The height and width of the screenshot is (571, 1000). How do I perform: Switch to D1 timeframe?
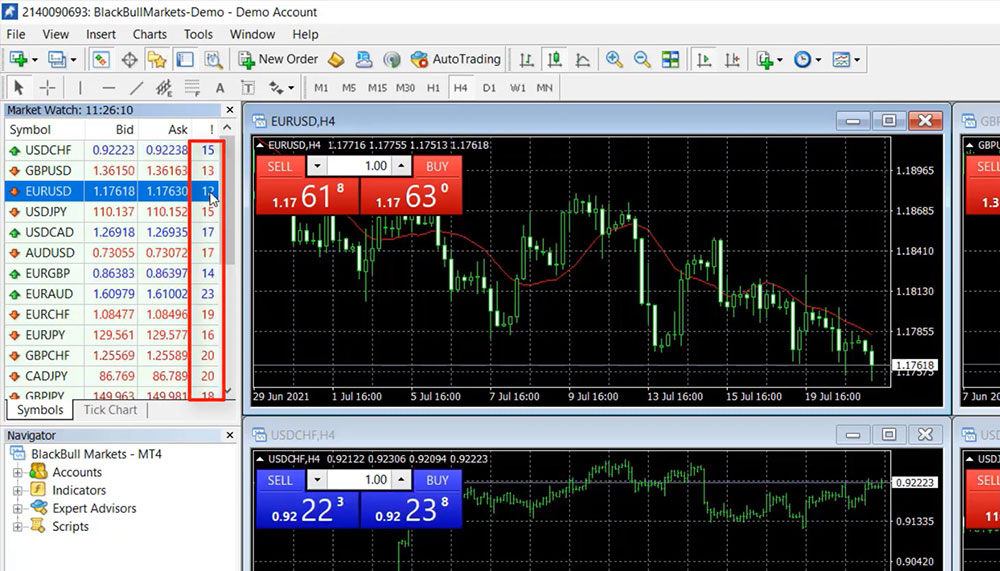tap(489, 87)
